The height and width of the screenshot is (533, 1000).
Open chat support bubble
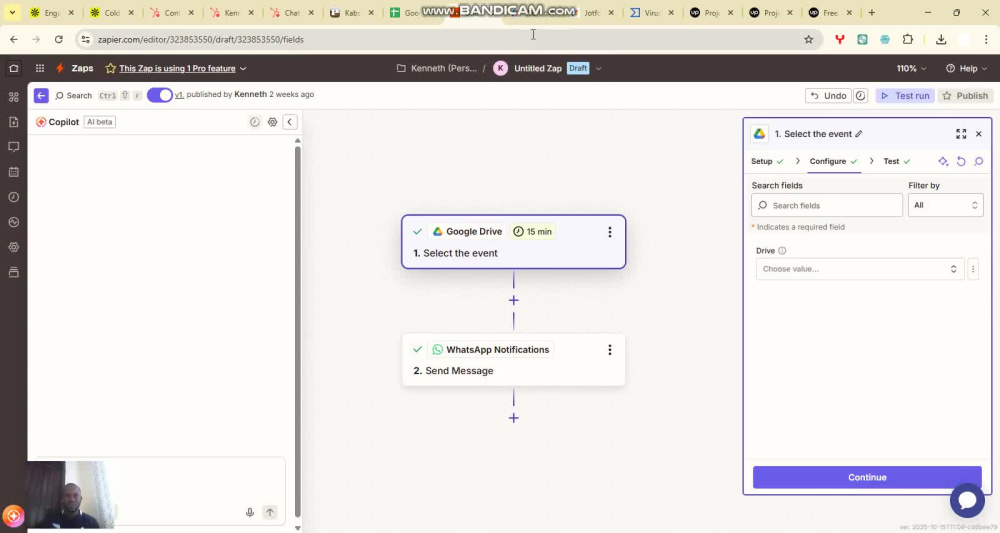(967, 500)
